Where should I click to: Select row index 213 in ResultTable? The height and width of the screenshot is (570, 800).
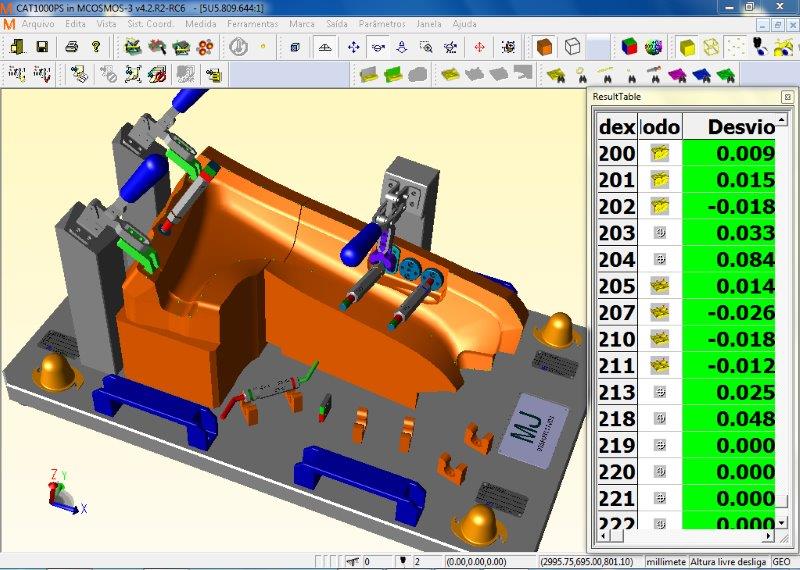click(x=617, y=392)
